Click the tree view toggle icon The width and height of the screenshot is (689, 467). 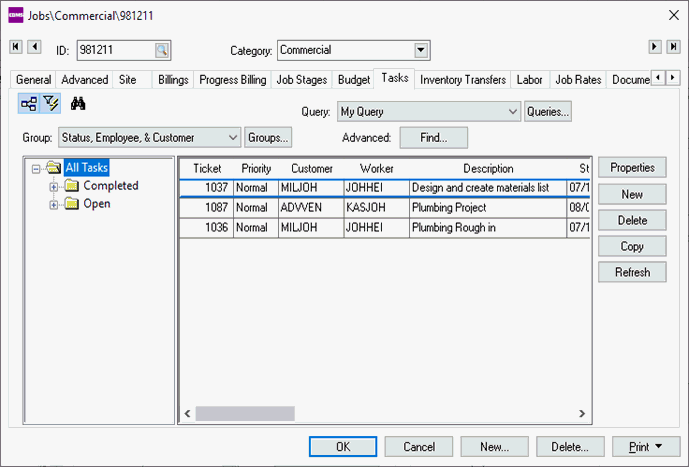pos(28,102)
